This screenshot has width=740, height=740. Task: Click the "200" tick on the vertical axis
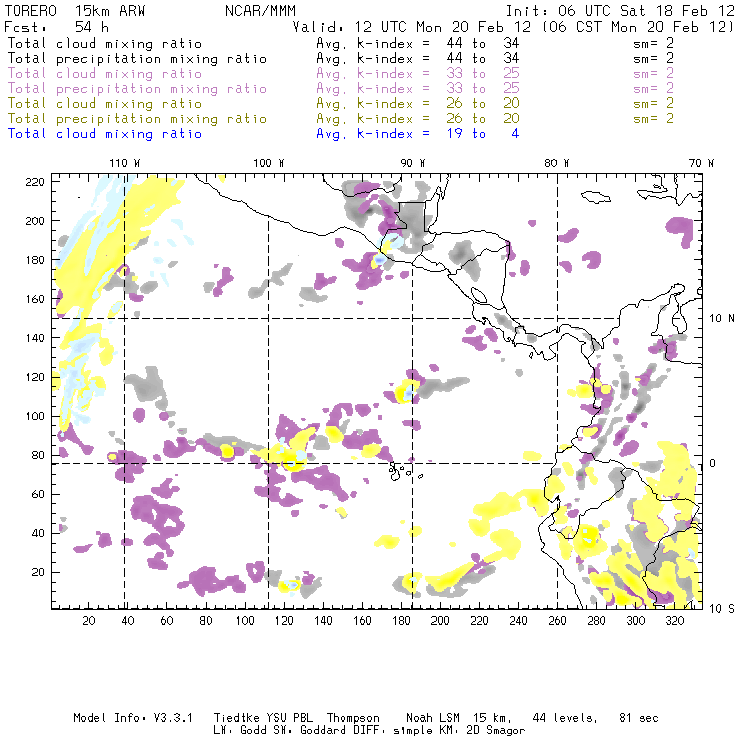35,221
